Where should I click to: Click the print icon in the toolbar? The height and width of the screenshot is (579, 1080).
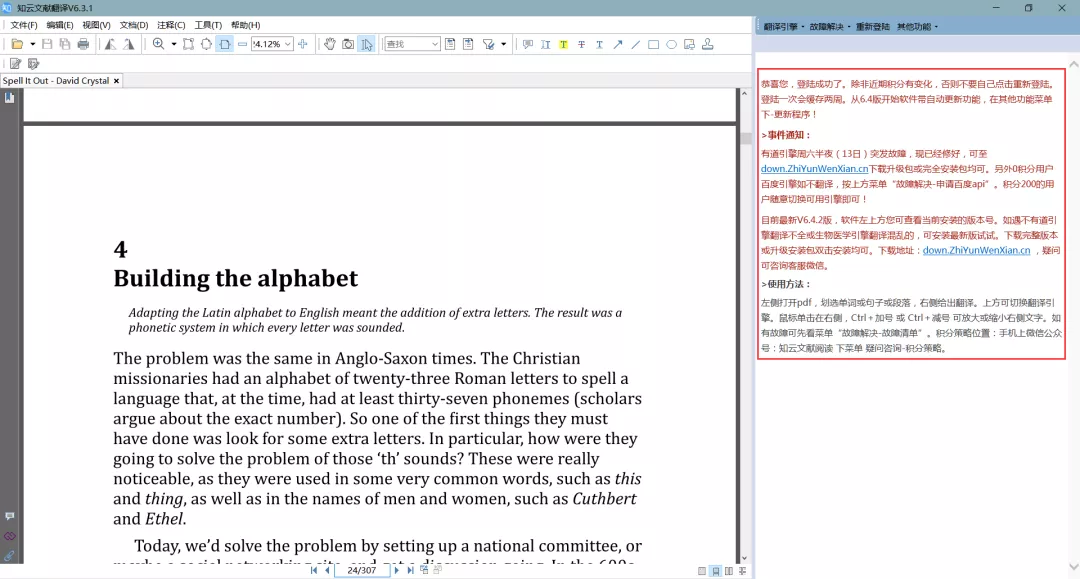point(83,44)
